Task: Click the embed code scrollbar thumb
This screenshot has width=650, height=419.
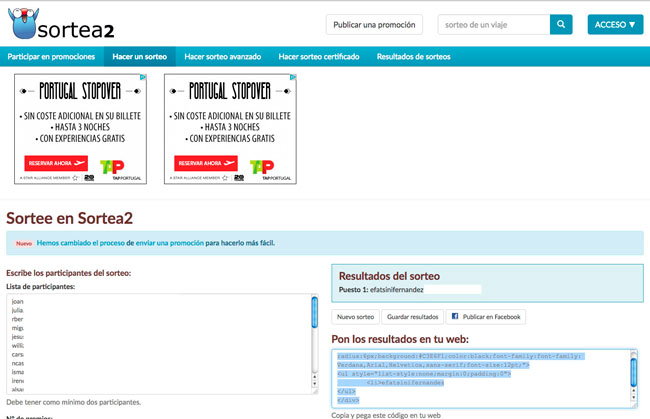Action: pyautogui.click(x=633, y=372)
